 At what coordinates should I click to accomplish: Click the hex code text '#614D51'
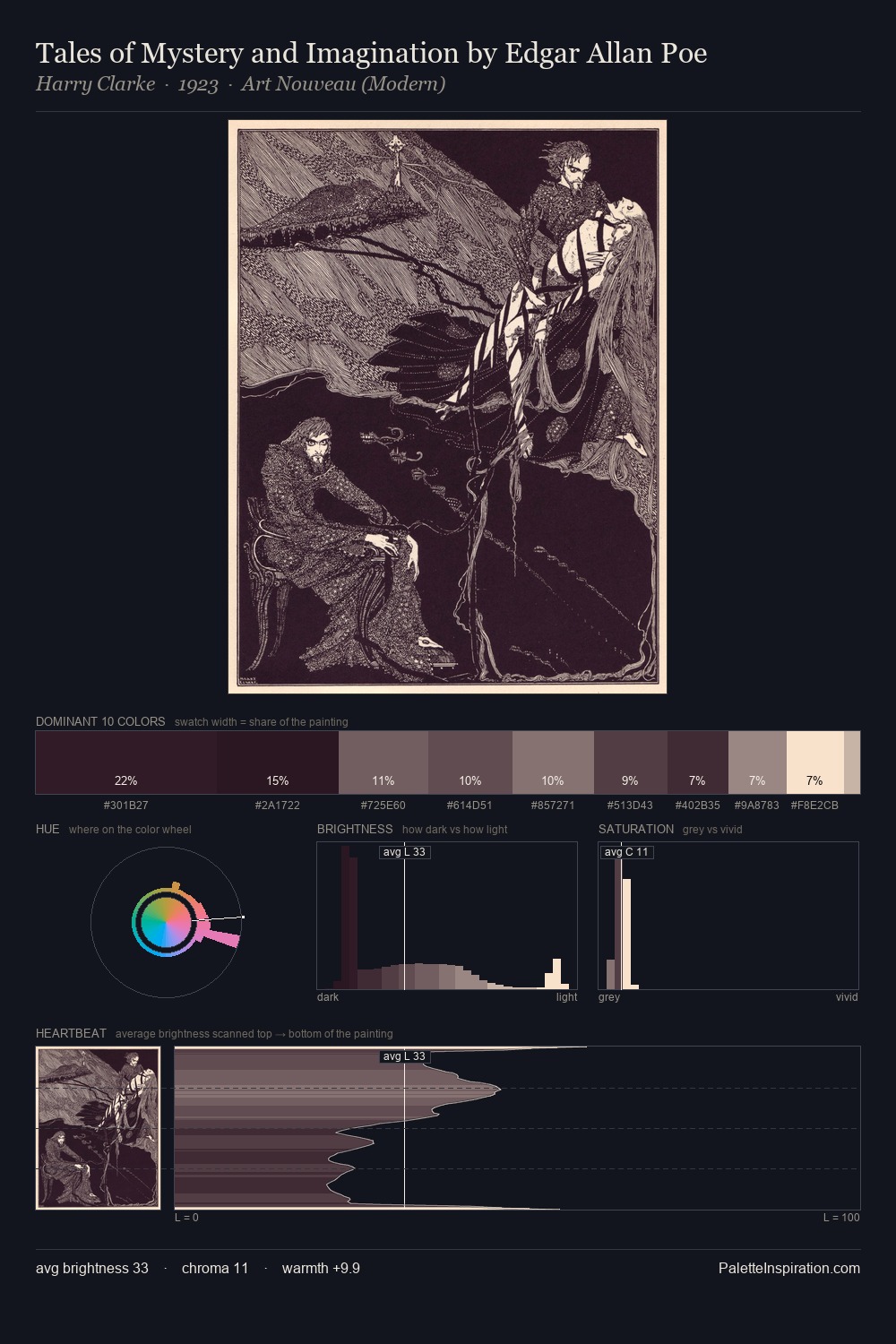470,805
